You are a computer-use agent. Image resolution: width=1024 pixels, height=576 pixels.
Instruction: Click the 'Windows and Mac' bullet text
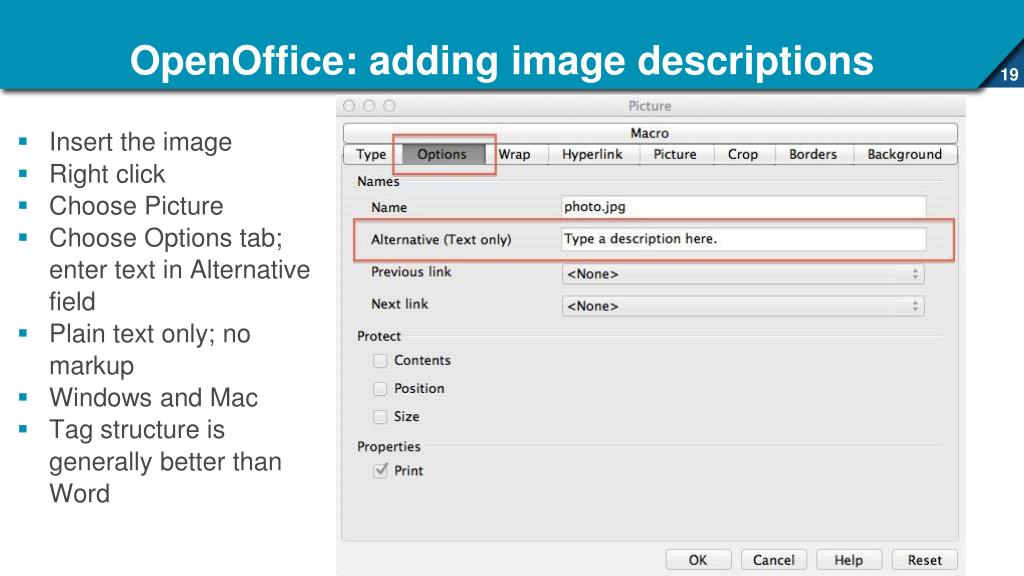(x=153, y=398)
